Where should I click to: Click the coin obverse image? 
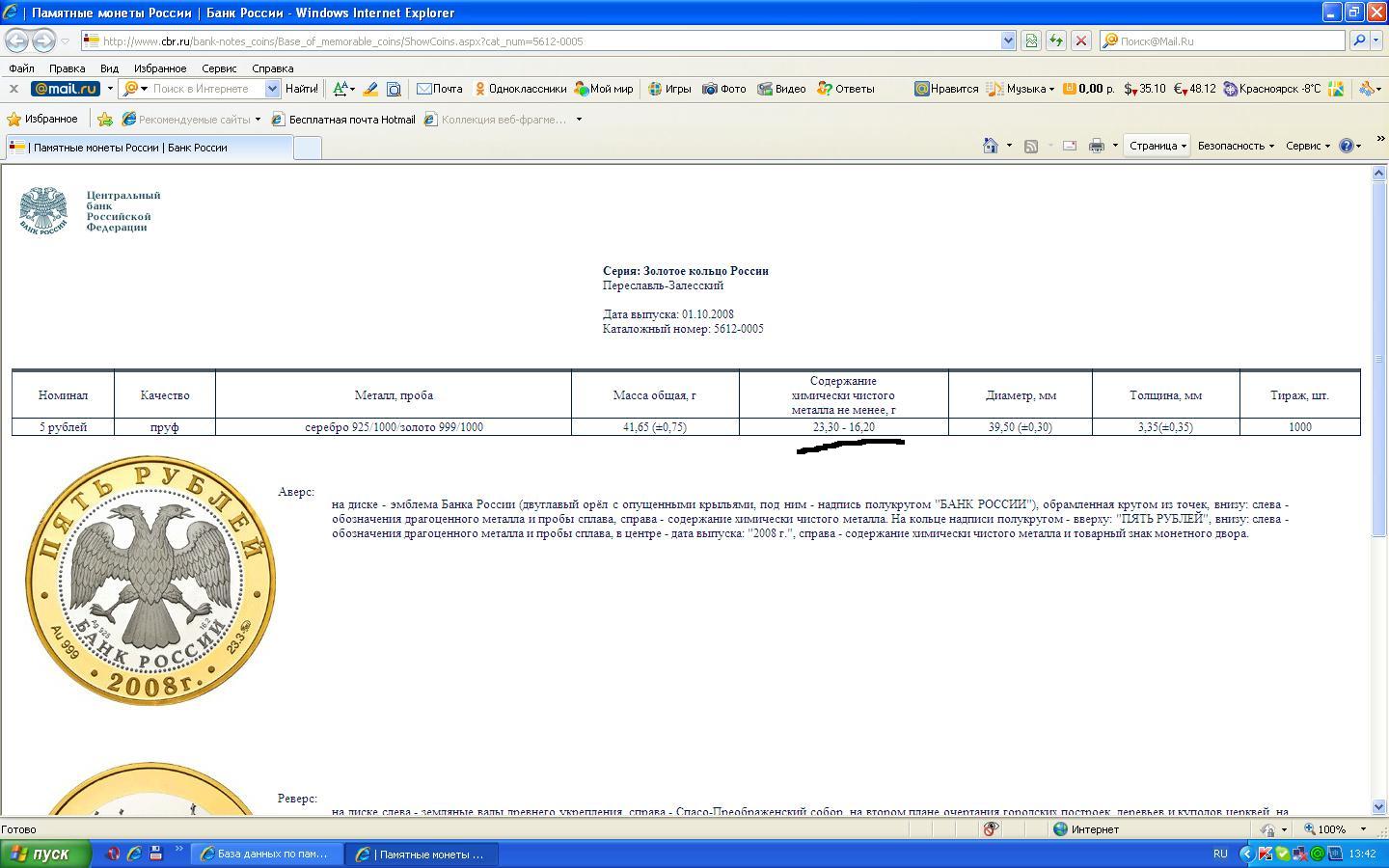pos(150,581)
